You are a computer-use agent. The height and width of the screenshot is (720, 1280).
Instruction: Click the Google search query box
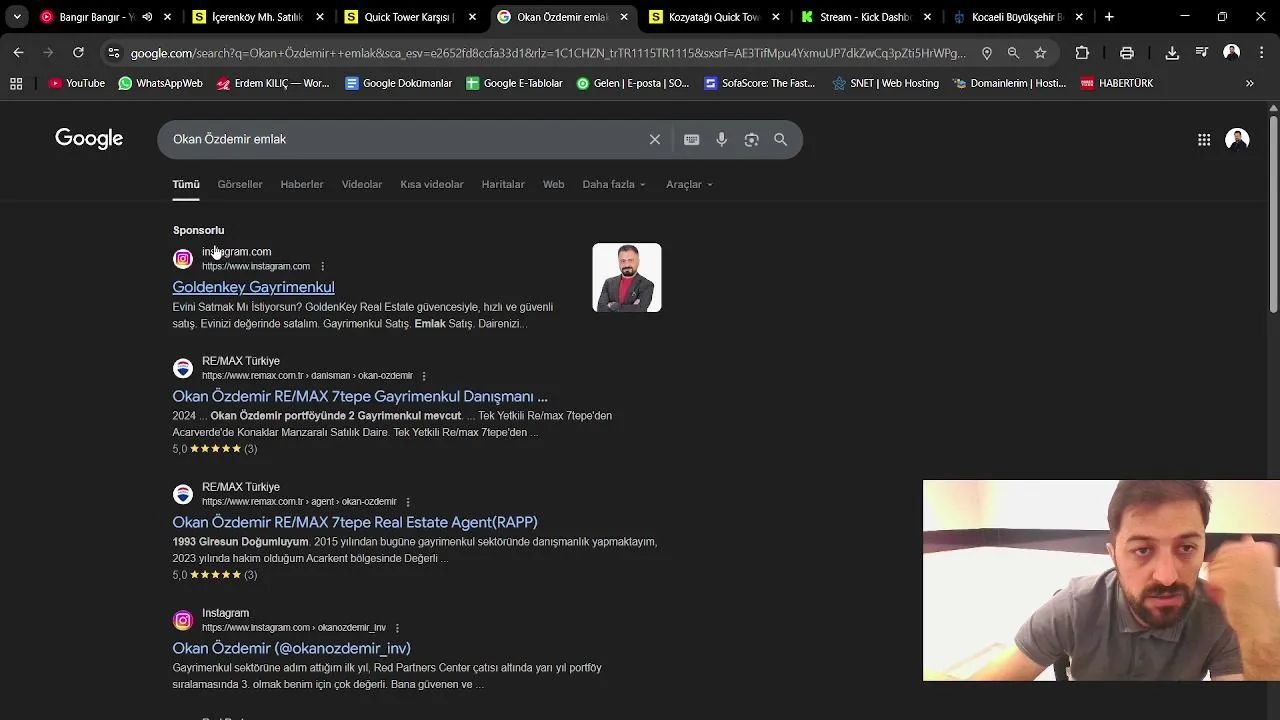[405, 139]
